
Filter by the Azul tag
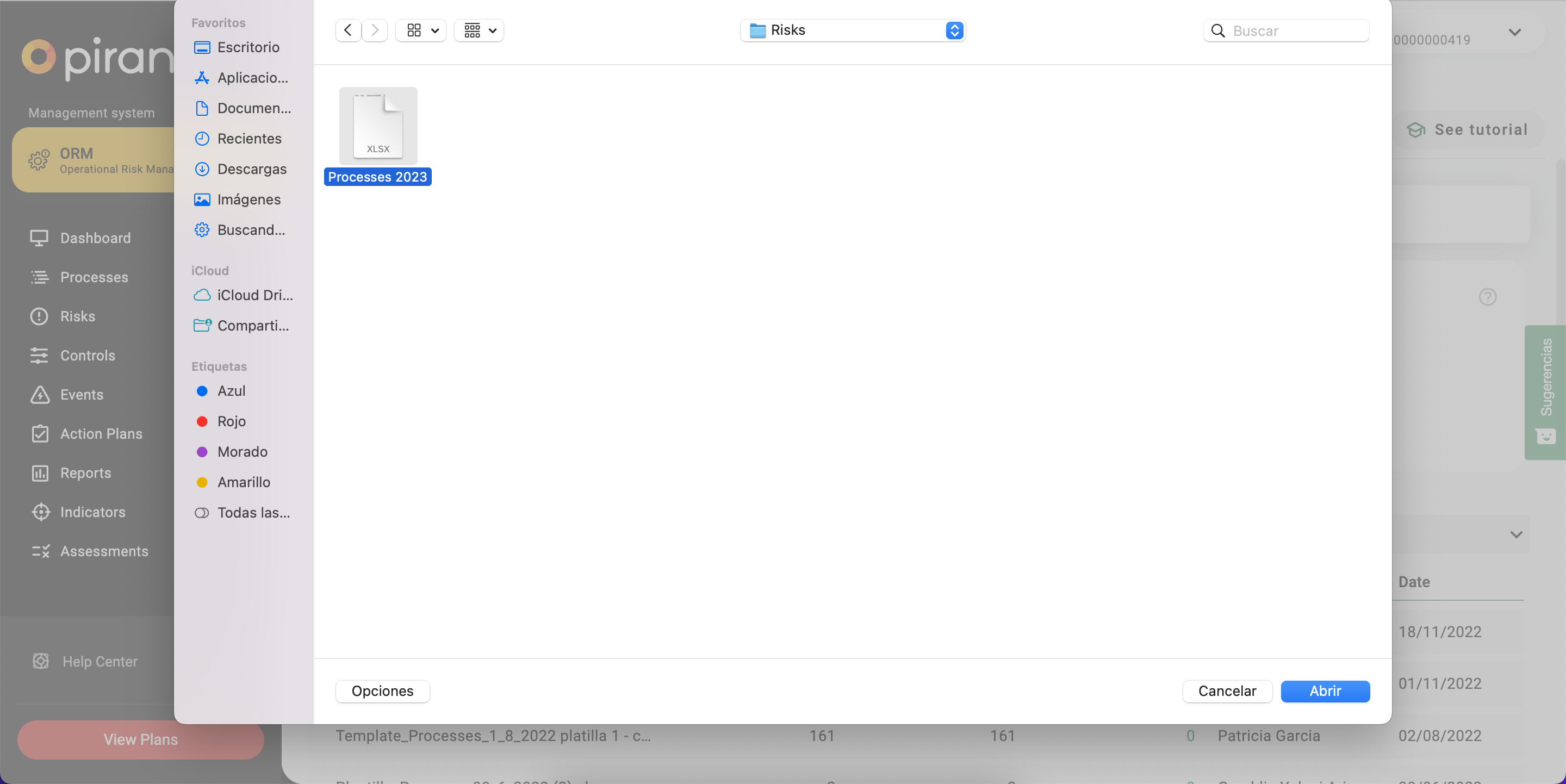point(231,391)
